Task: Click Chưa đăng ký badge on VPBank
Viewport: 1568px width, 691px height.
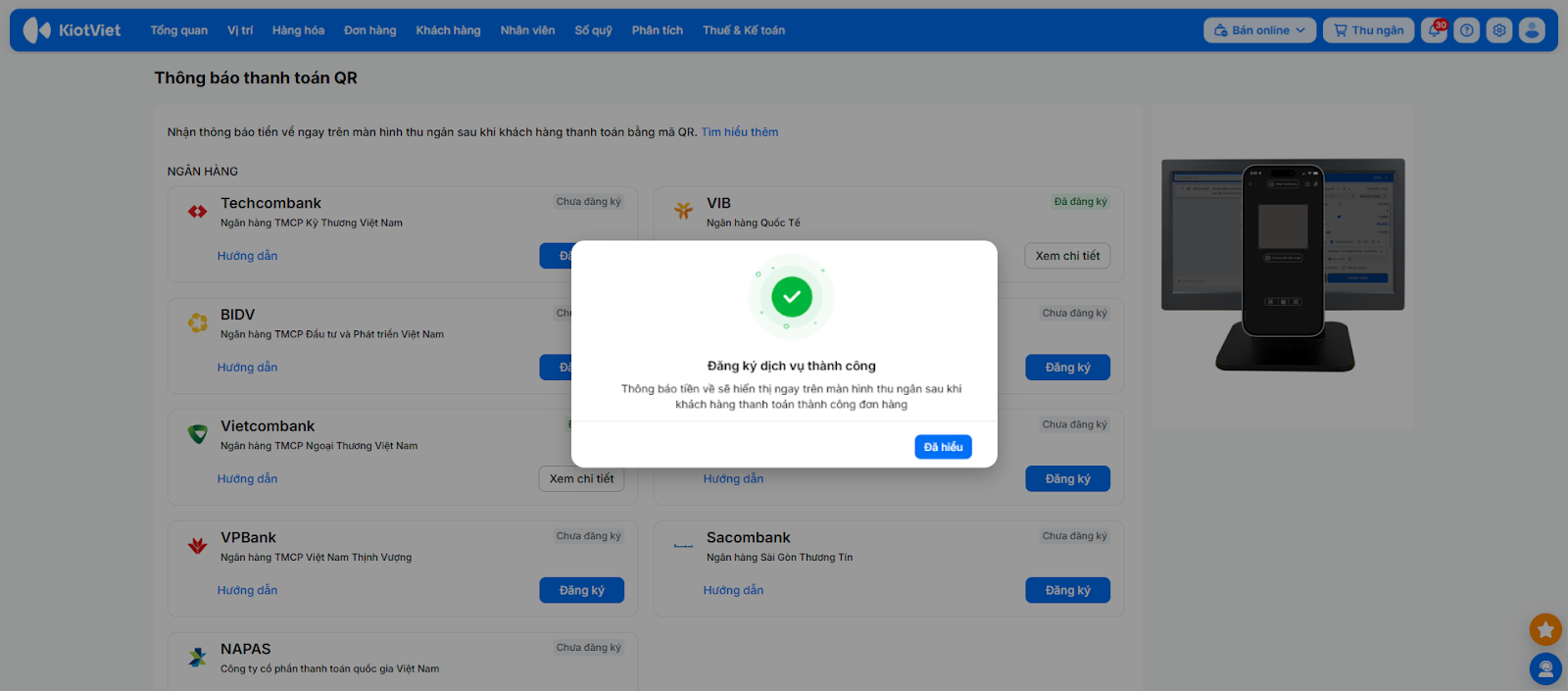Action: [589, 536]
